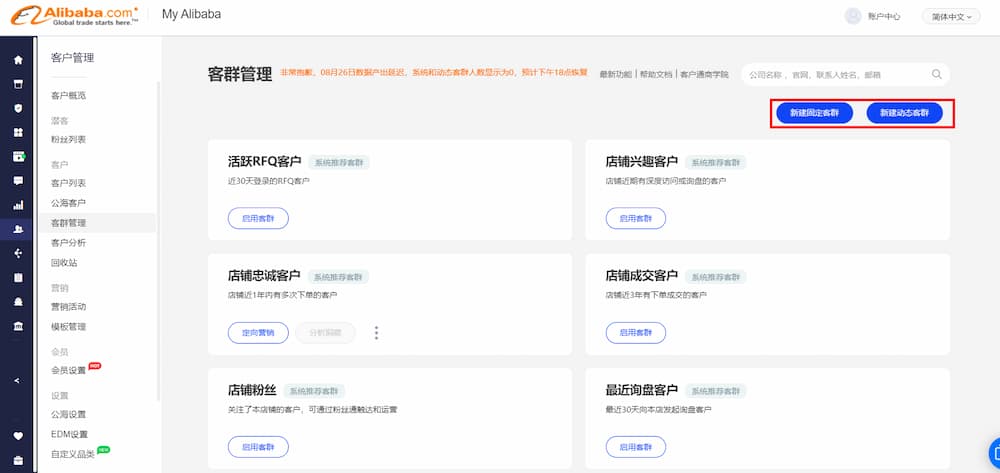Open the blue floating widget at right edge
Image resolution: width=1000 pixels, height=473 pixels.
pos(994,453)
